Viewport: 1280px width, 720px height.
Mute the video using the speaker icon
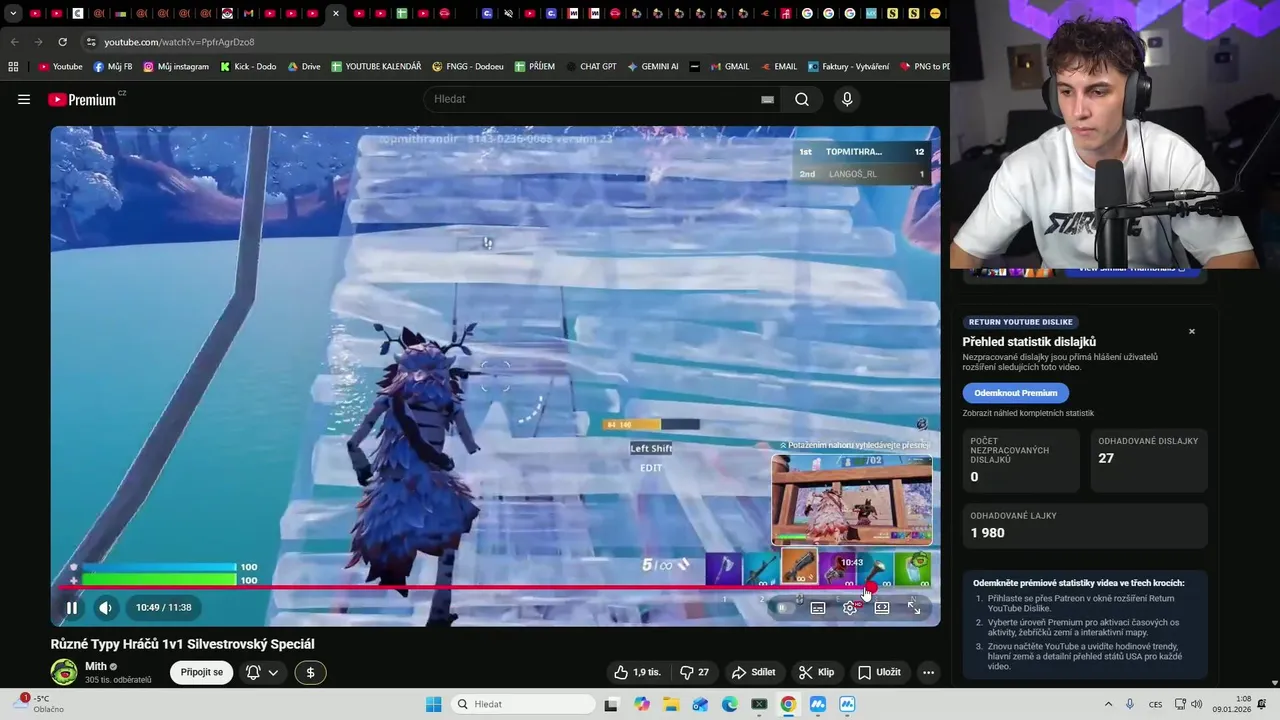pyautogui.click(x=106, y=607)
